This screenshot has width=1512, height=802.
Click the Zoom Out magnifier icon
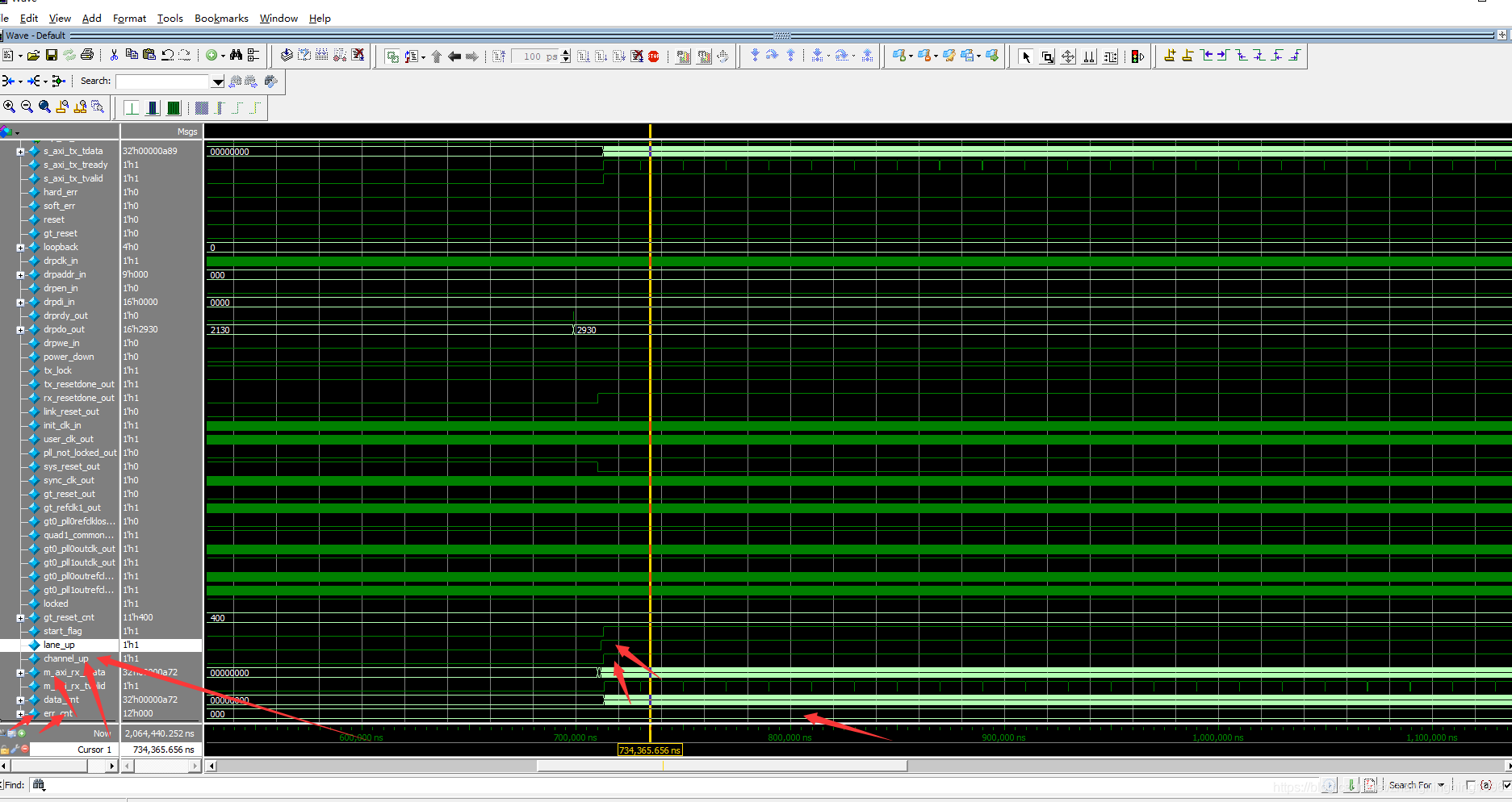27,107
